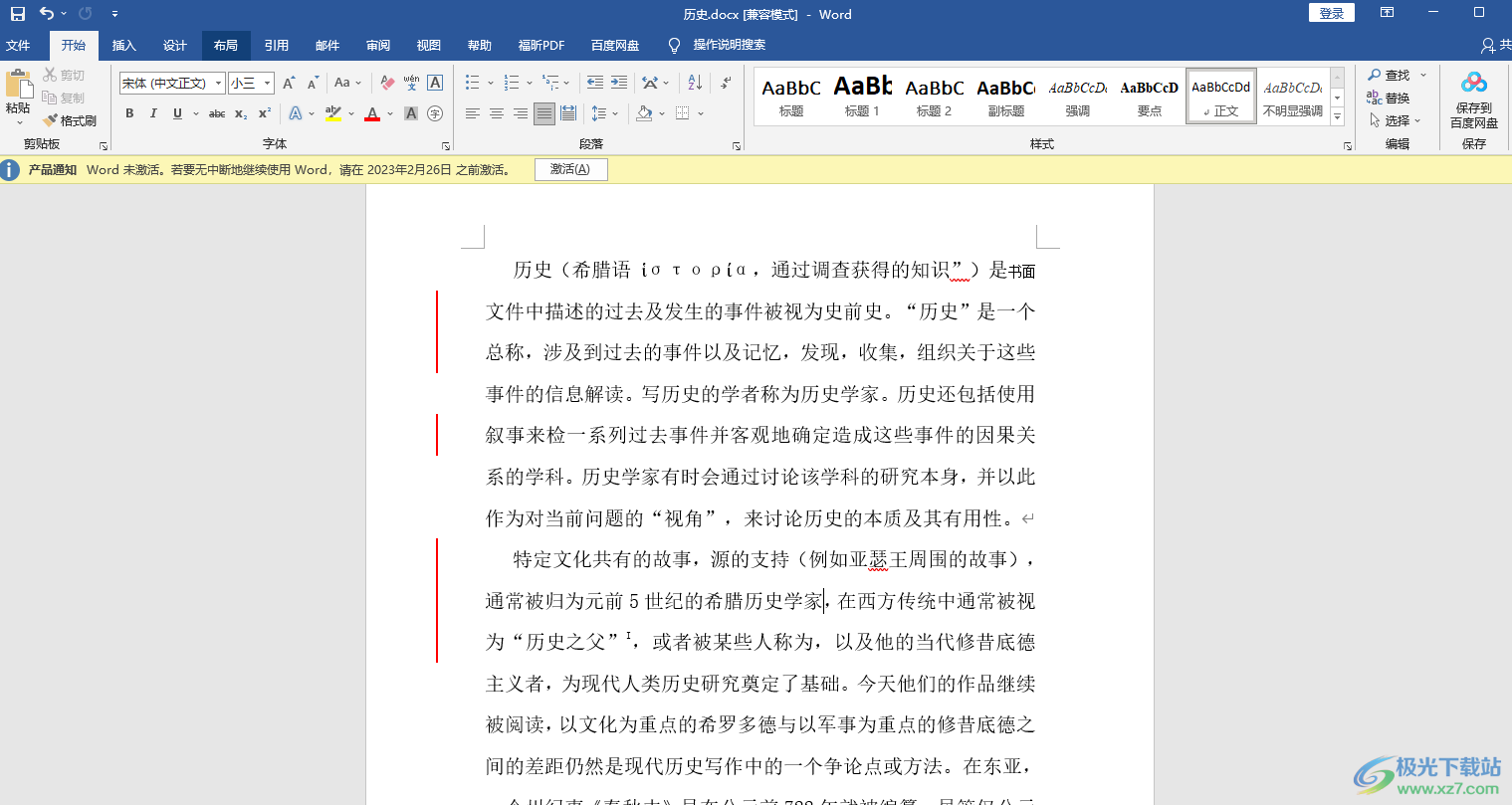Toggle Character Shading gray A
The image size is (1512, 805).
pyautogui.click(x=411, y=113)
